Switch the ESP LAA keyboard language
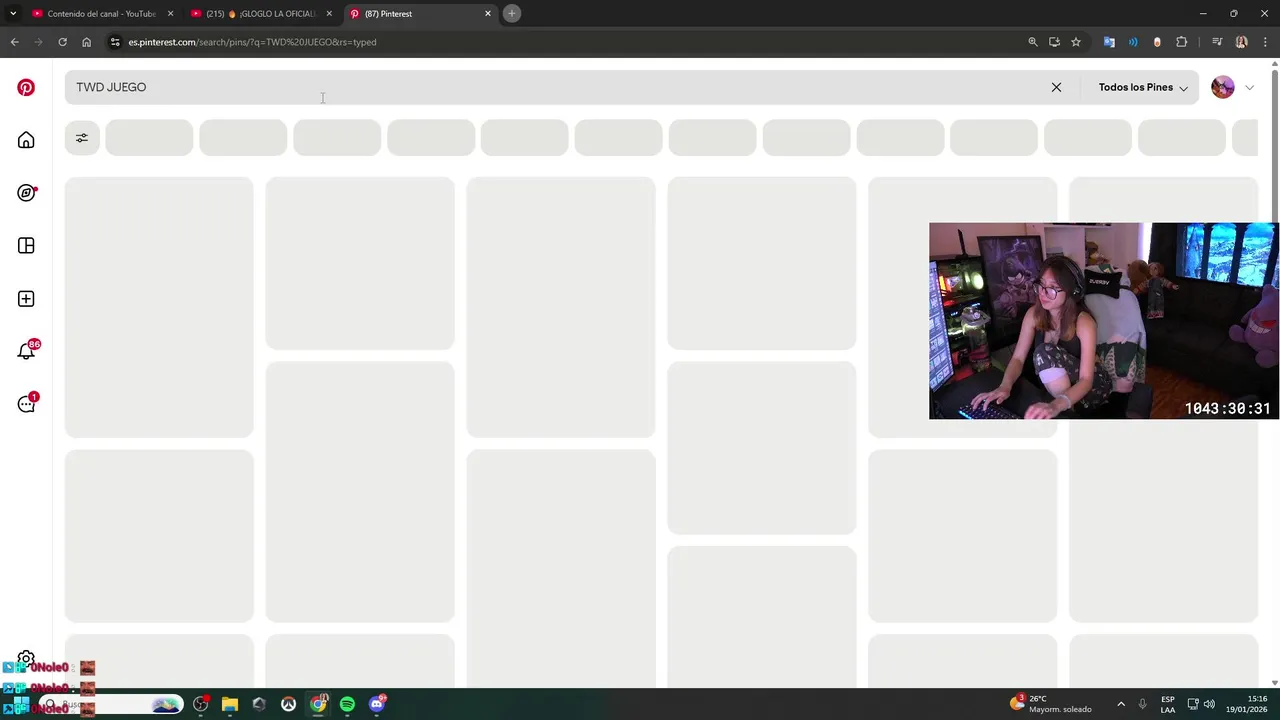This screenshot has height=720, width=1280. point(1168,704)
